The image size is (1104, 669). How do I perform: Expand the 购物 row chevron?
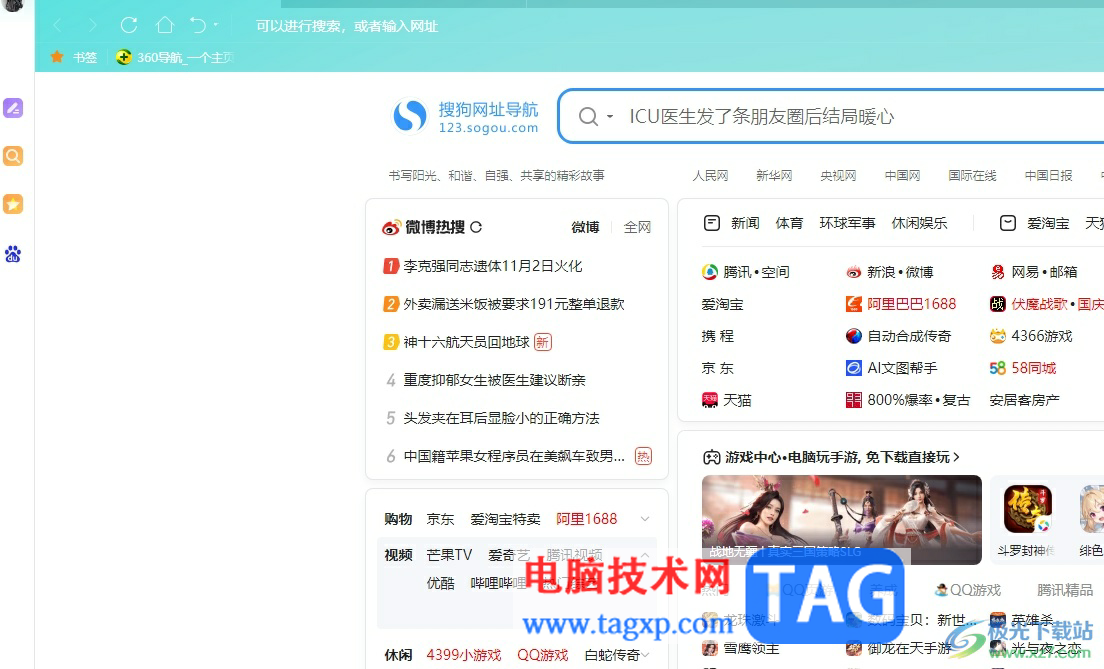pyautogui.click(x=645, y=519)
